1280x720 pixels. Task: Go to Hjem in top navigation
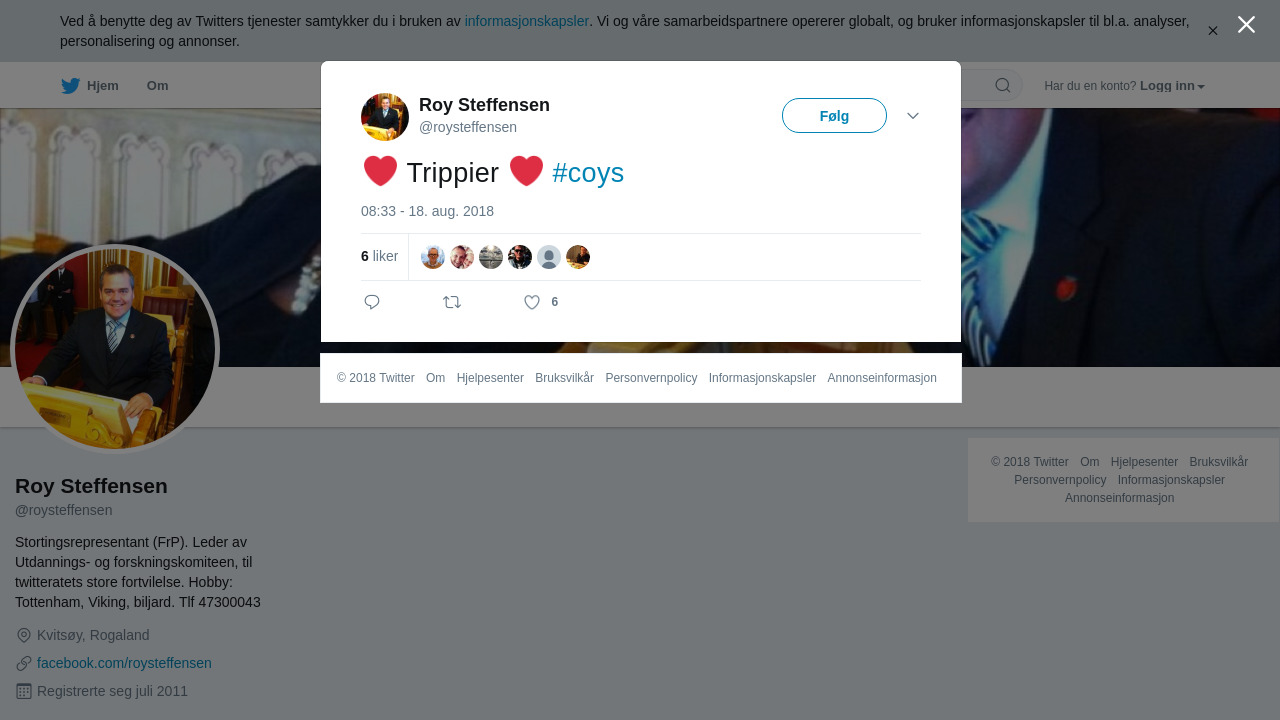coord(89,86)
